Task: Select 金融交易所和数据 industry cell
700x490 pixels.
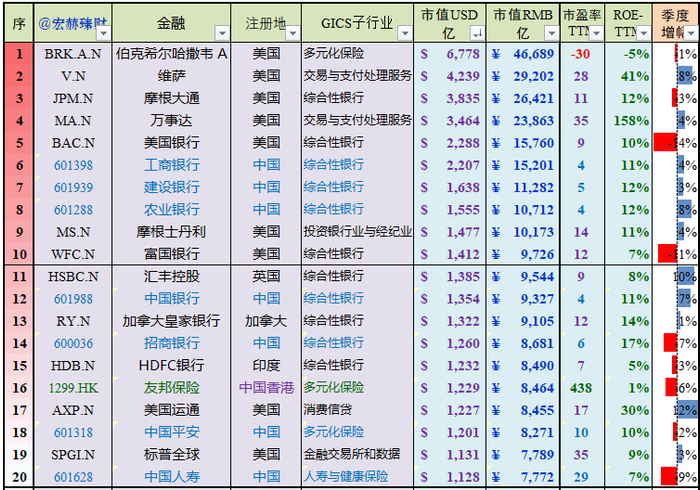Action: (357, 455)
